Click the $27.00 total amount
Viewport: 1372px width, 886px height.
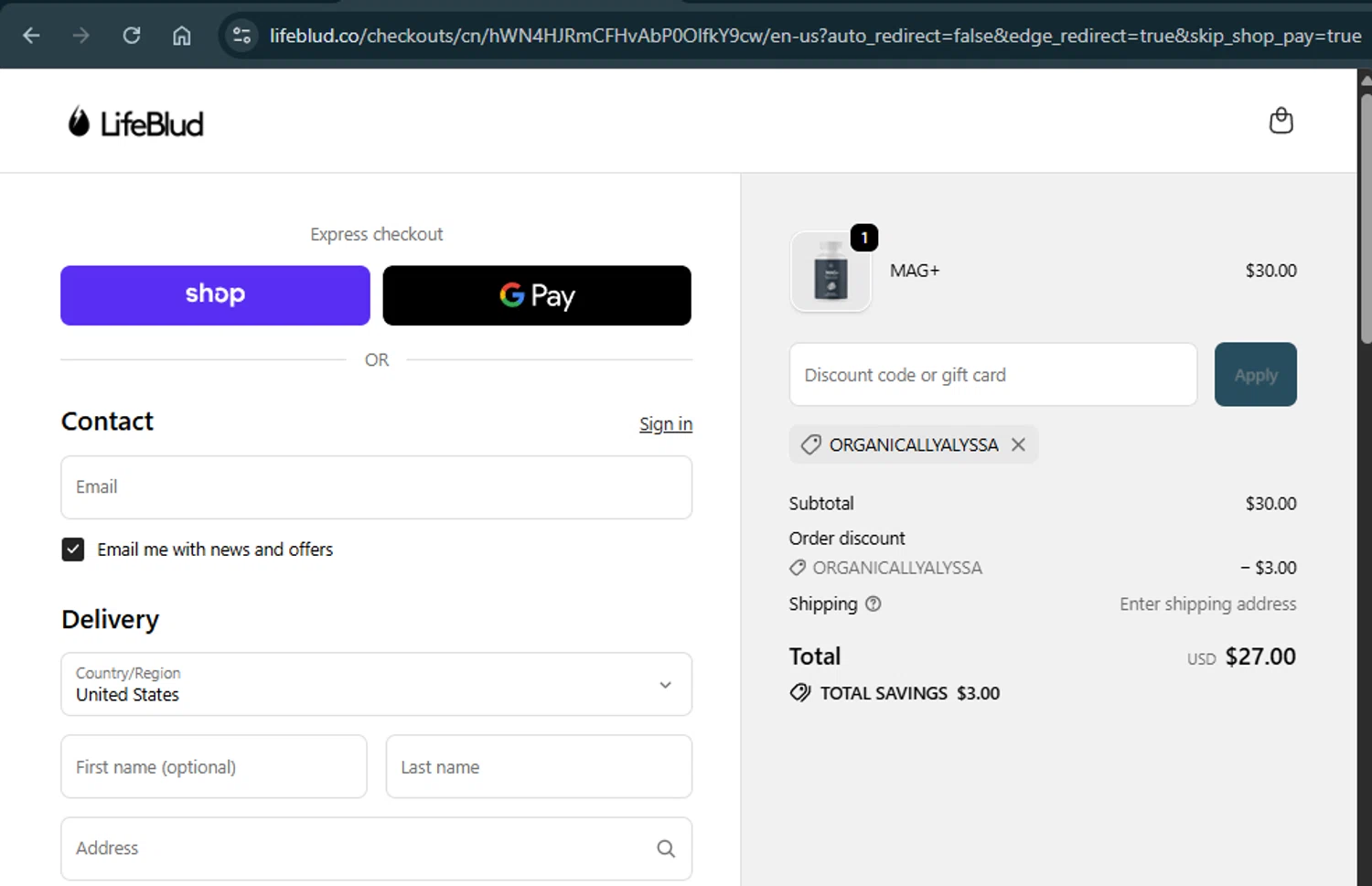pyautogui.click(x=1260, y=656)
